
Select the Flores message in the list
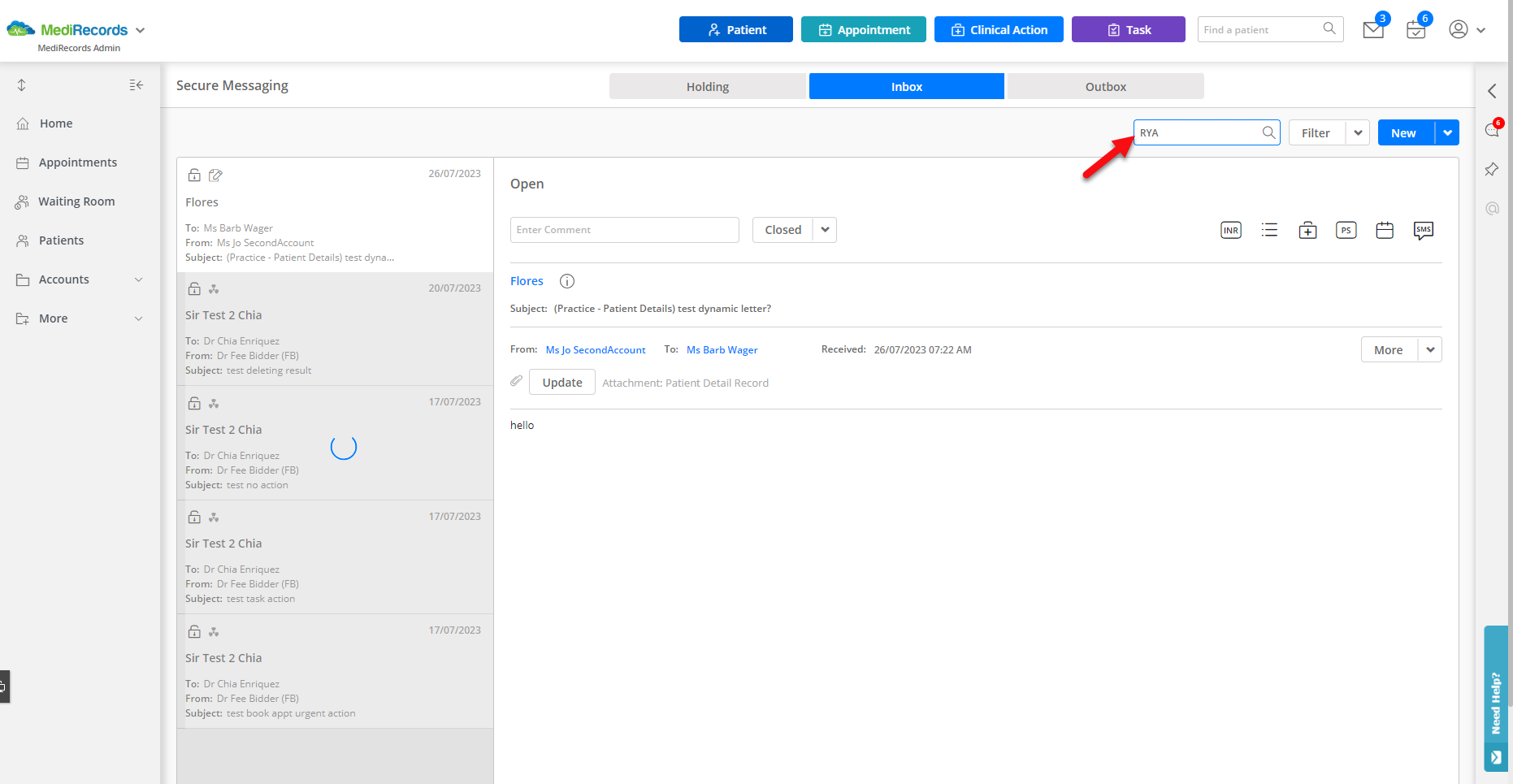point(335,215)
